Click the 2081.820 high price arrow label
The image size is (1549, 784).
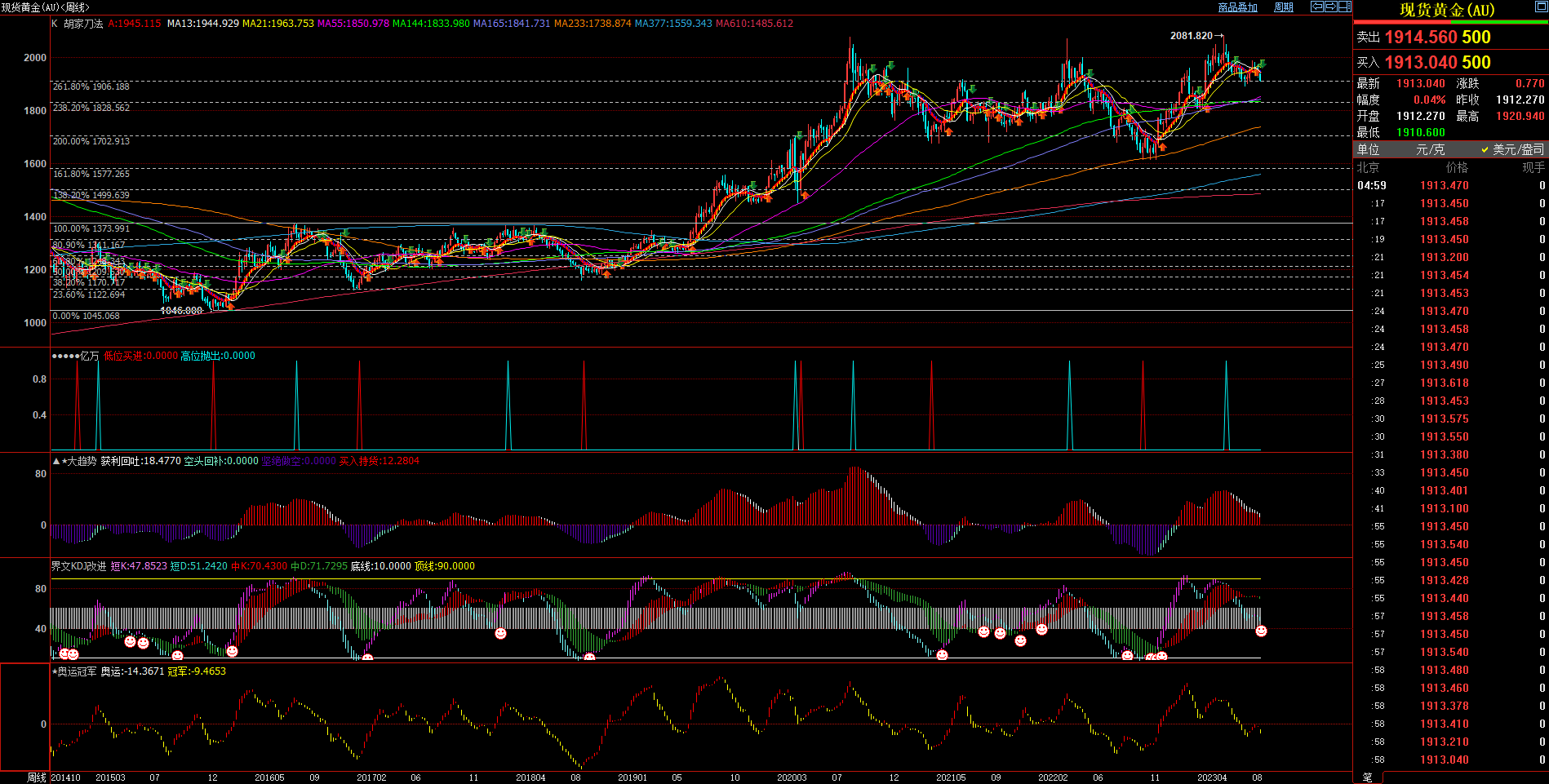tap(1196, 36)
